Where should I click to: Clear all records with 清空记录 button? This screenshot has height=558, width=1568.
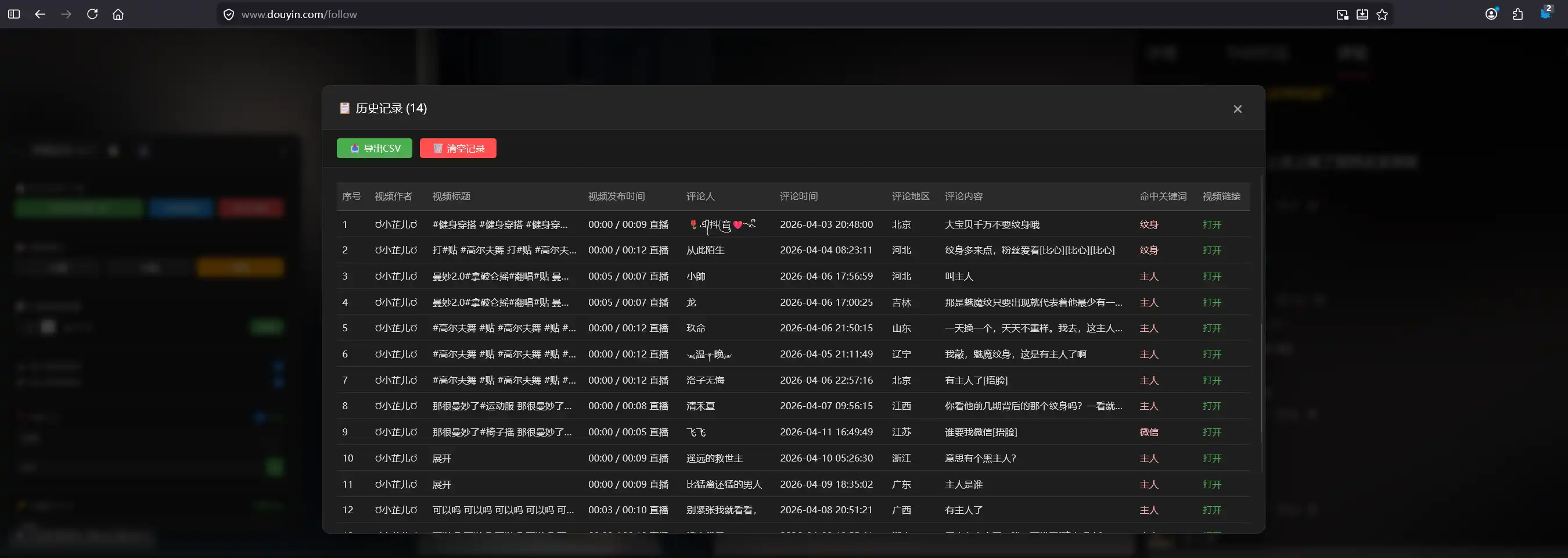tap(458, 148)
